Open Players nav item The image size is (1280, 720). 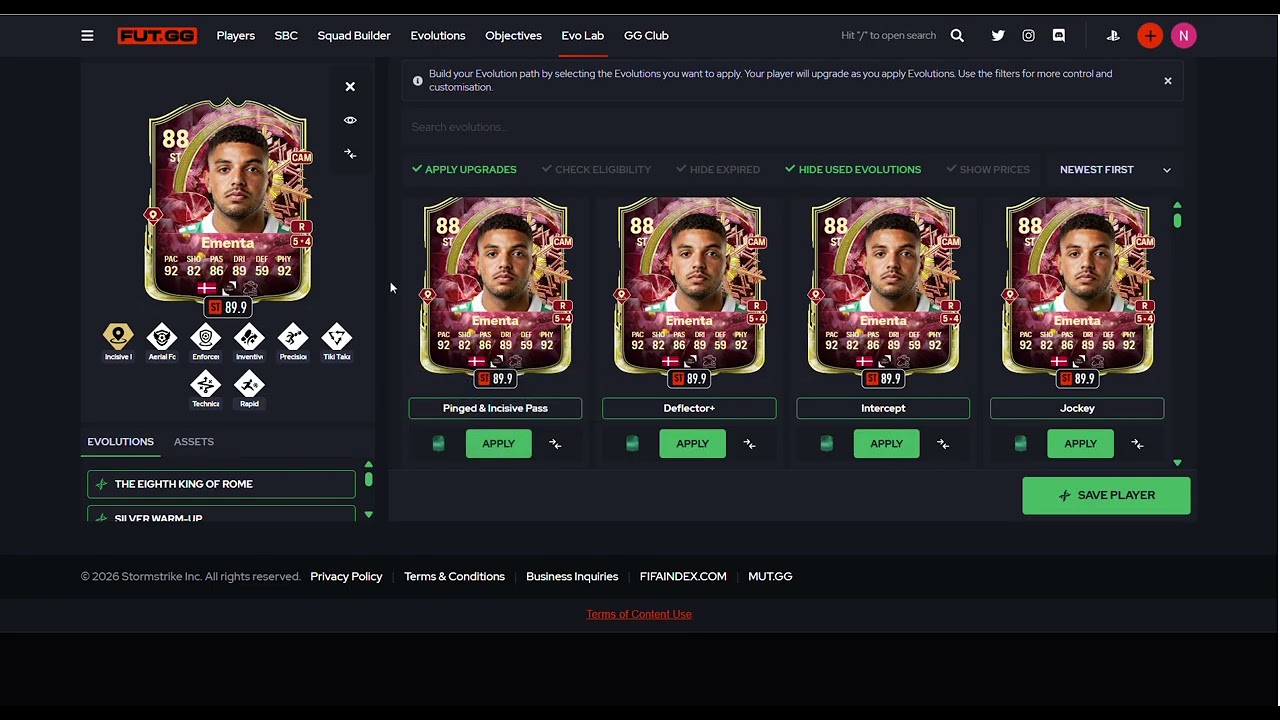pos(236,36)
